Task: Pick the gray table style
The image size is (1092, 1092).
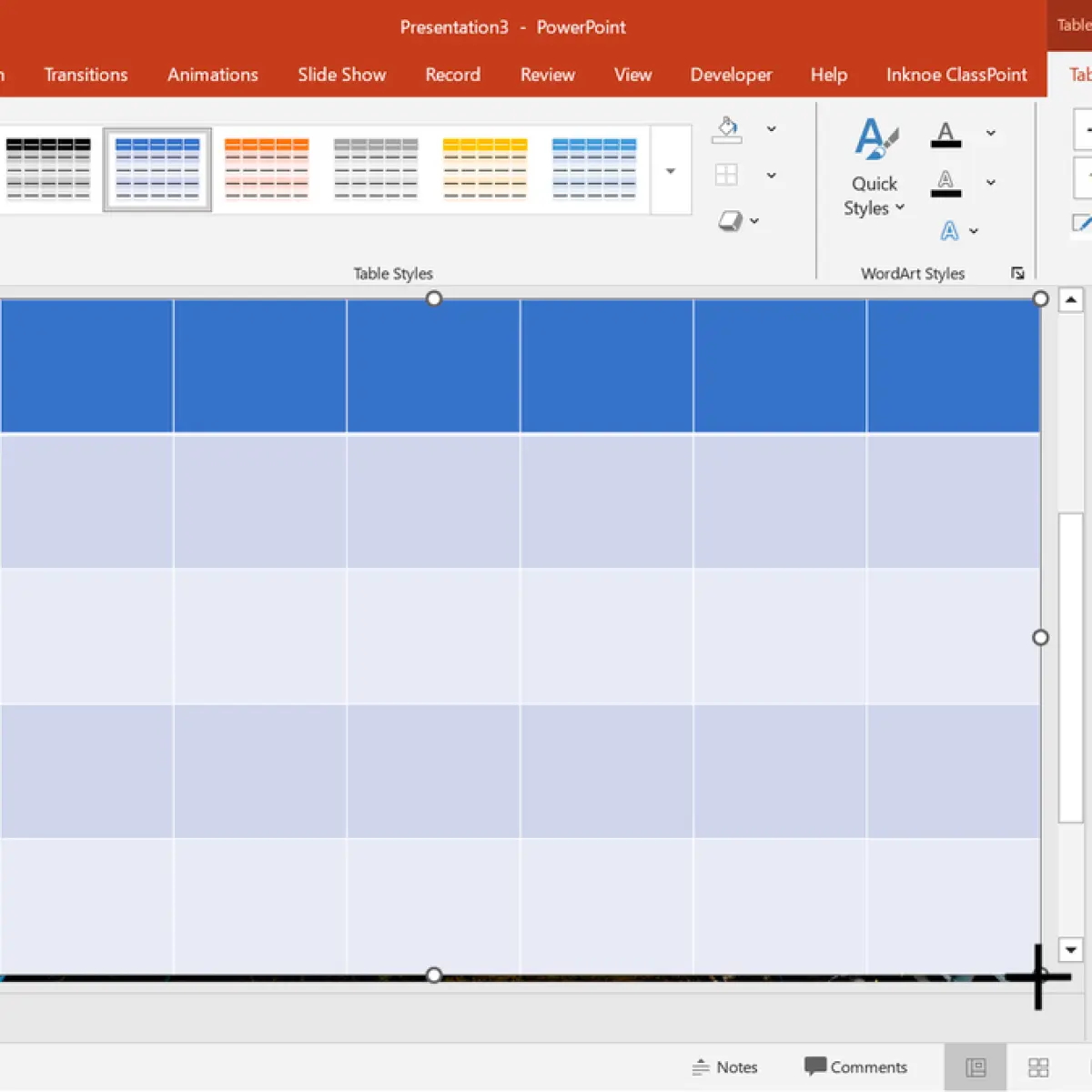Action: pyautogui.click(x=376, y=169)
